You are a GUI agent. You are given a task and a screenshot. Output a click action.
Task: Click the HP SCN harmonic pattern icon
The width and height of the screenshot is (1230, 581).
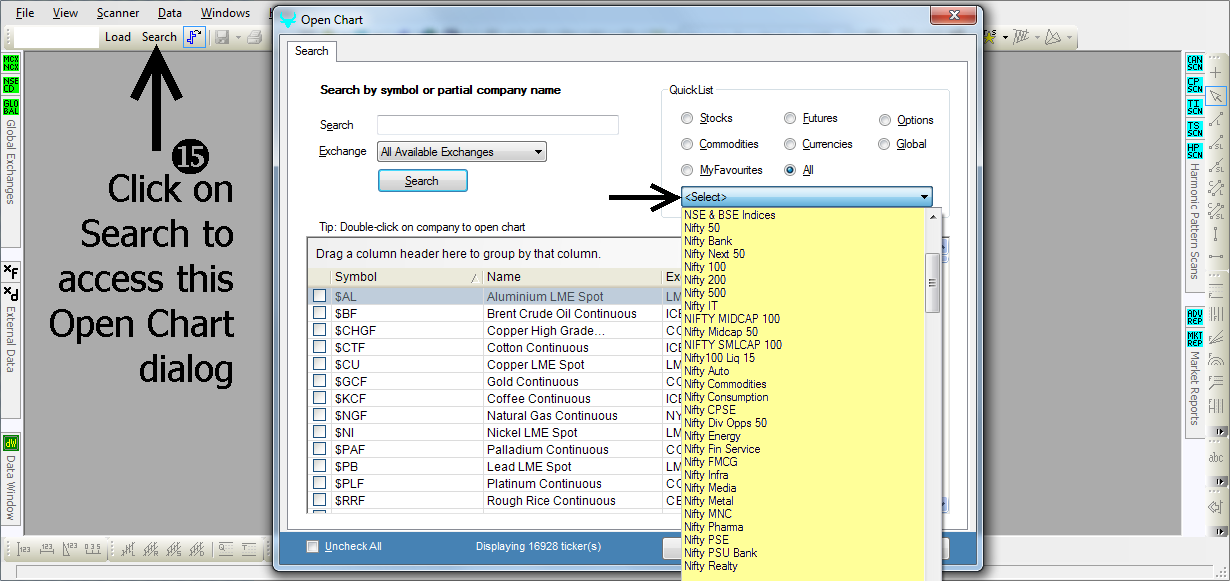1195,151
